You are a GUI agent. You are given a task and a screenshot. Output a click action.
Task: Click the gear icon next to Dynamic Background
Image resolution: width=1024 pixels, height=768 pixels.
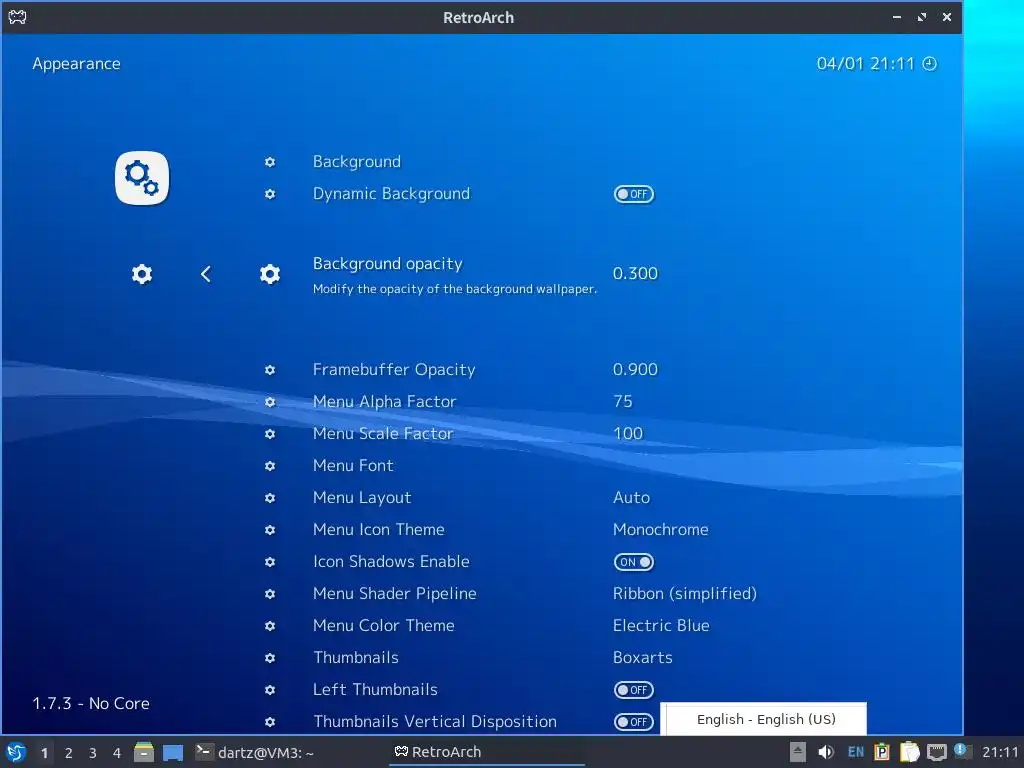click(x=270, y=194)
